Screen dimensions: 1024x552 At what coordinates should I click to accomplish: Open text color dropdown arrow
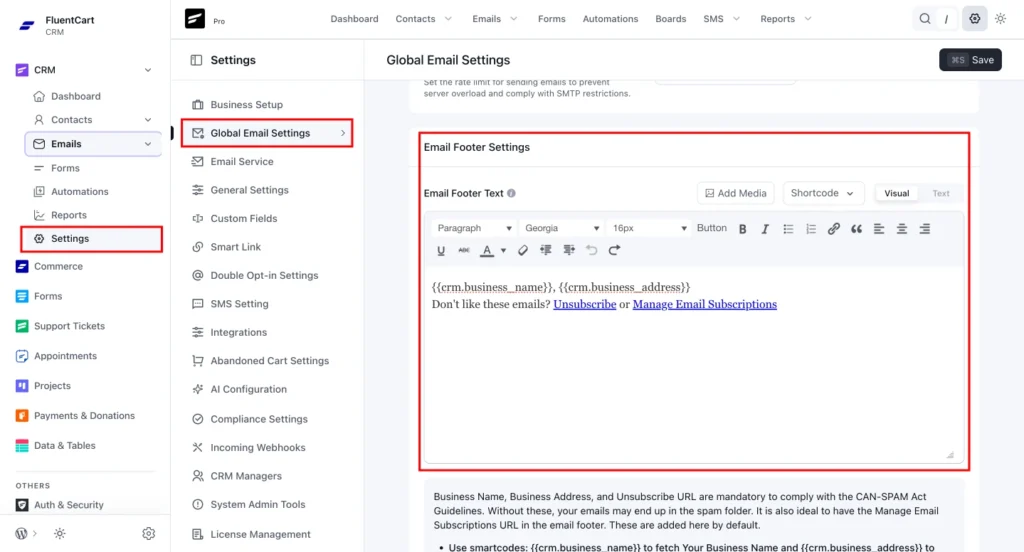[x=503, y=250]
